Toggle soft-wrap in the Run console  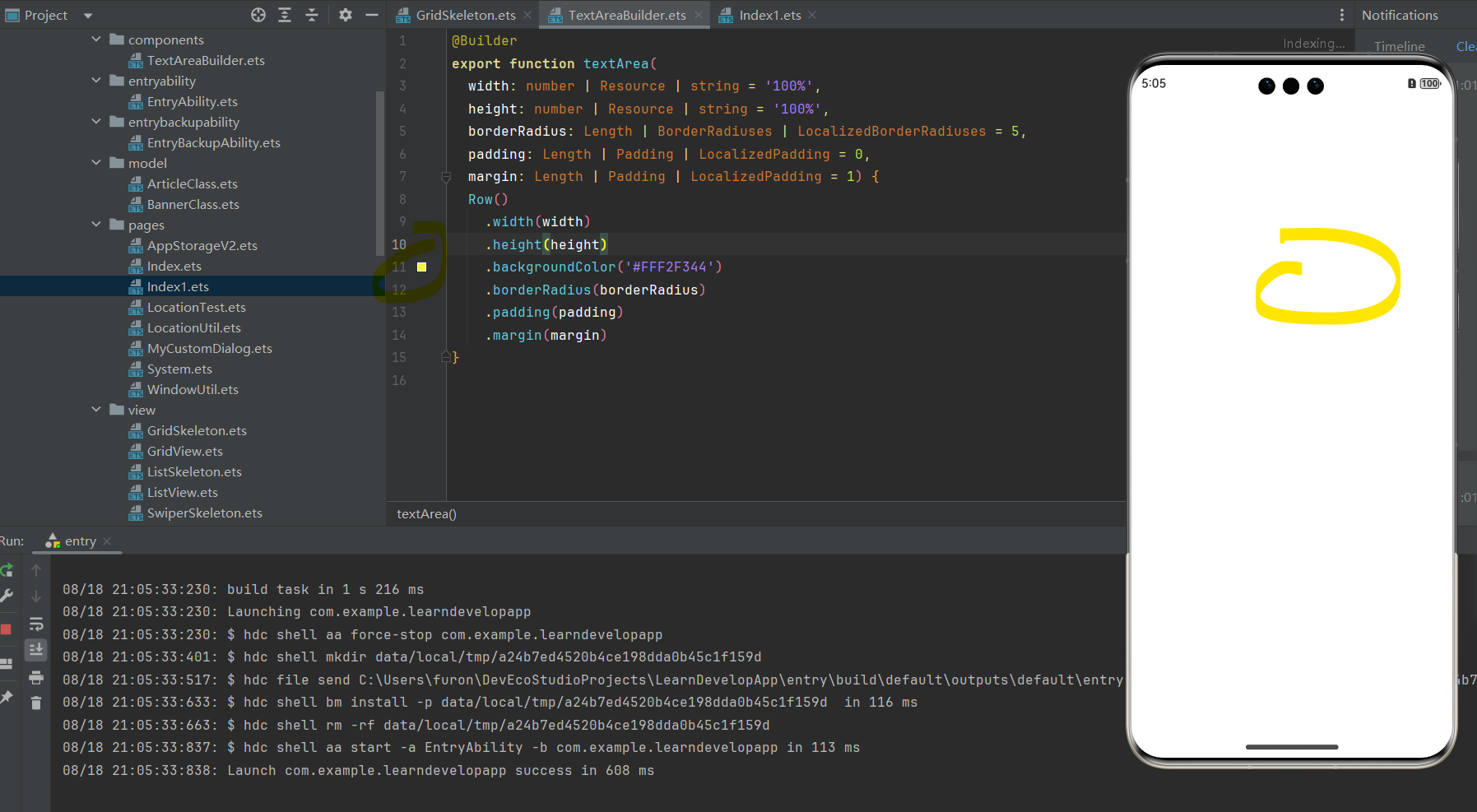click(36, 624)
